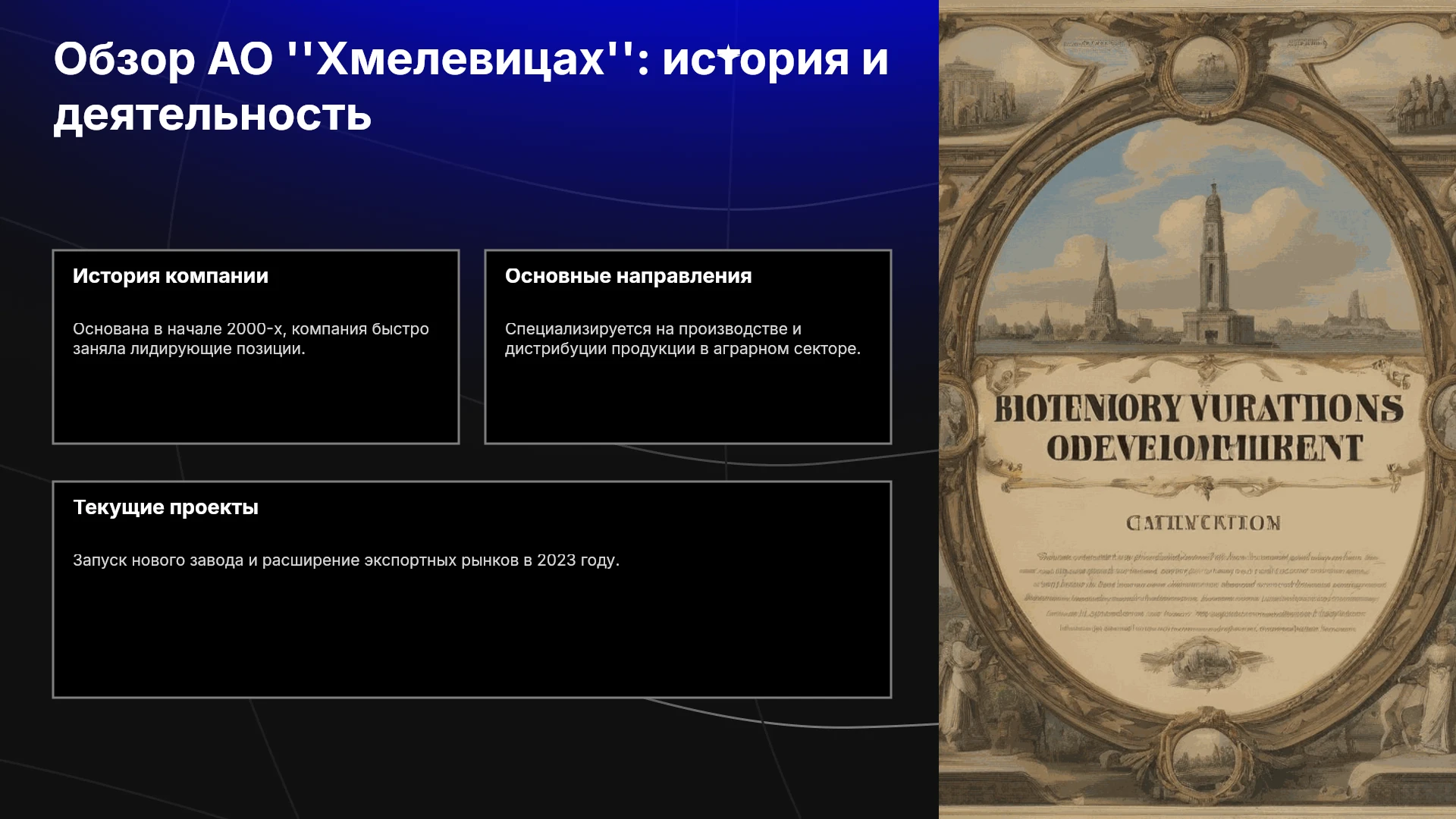Click the cursive fine print in the certificate

pyautogui.click(x=1209, y=592)
